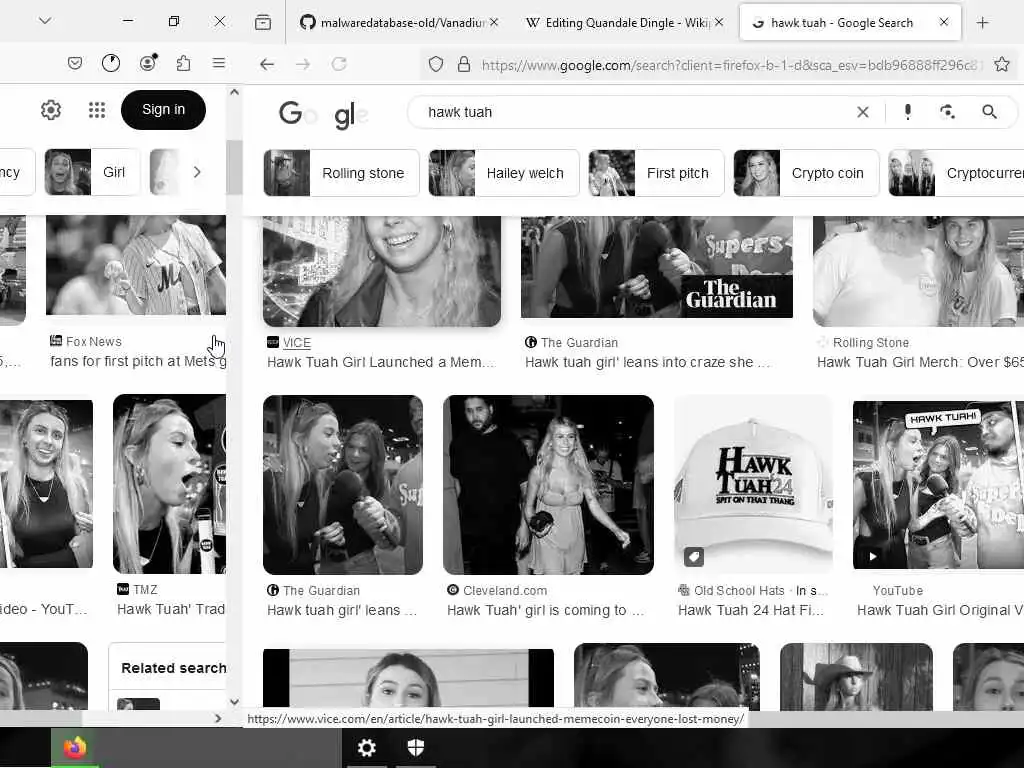Select the Rolling stone filter chip
Screen dimensions: 1024x768
pos(342,173)
